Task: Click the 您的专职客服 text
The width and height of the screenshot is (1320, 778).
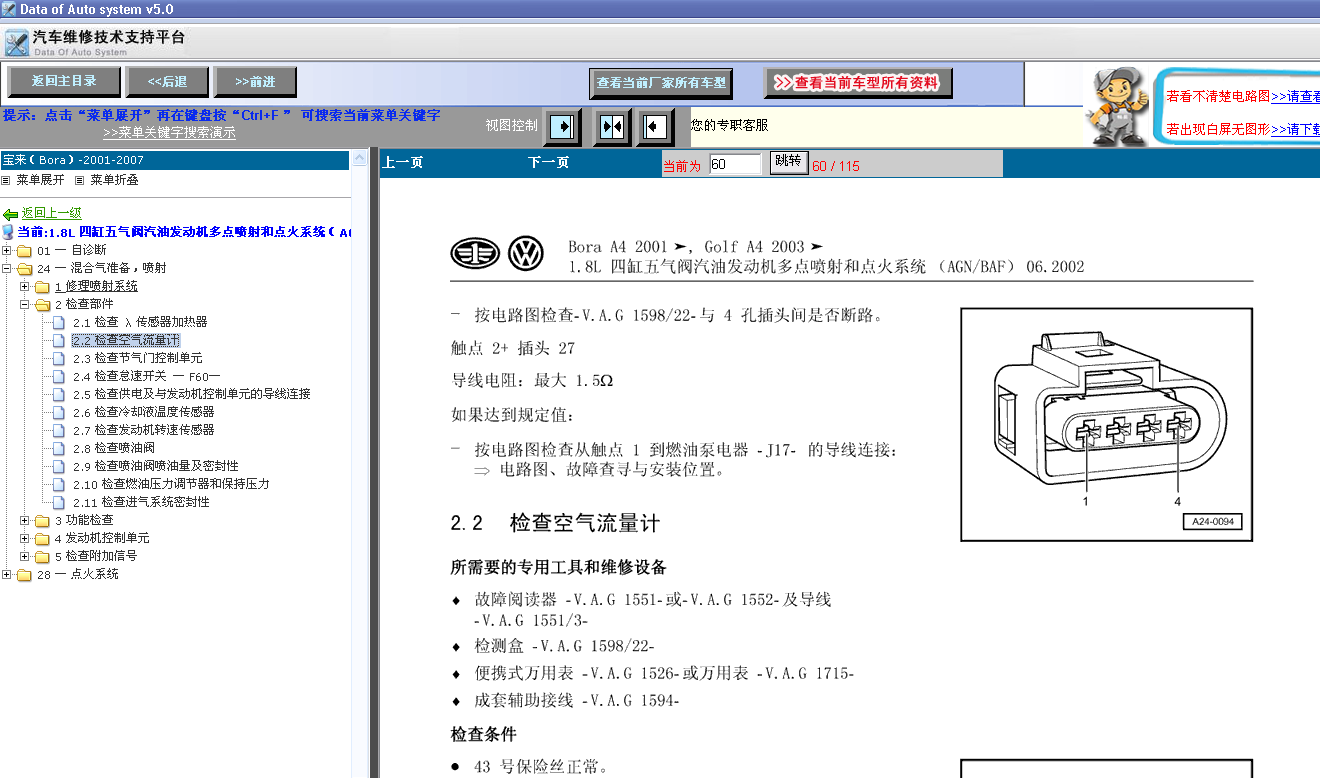Action: tap(730, 125)
